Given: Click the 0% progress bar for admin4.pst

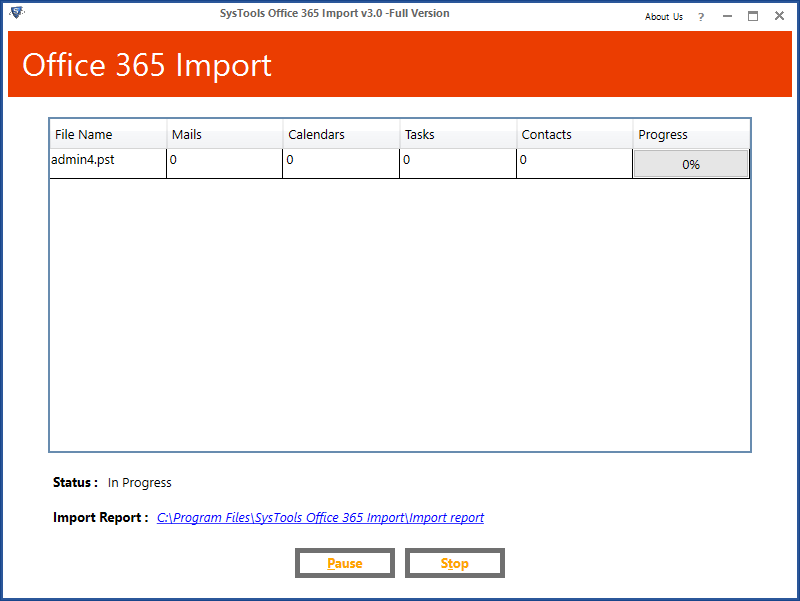Looking at the screenshot, I should coord(691,164).
